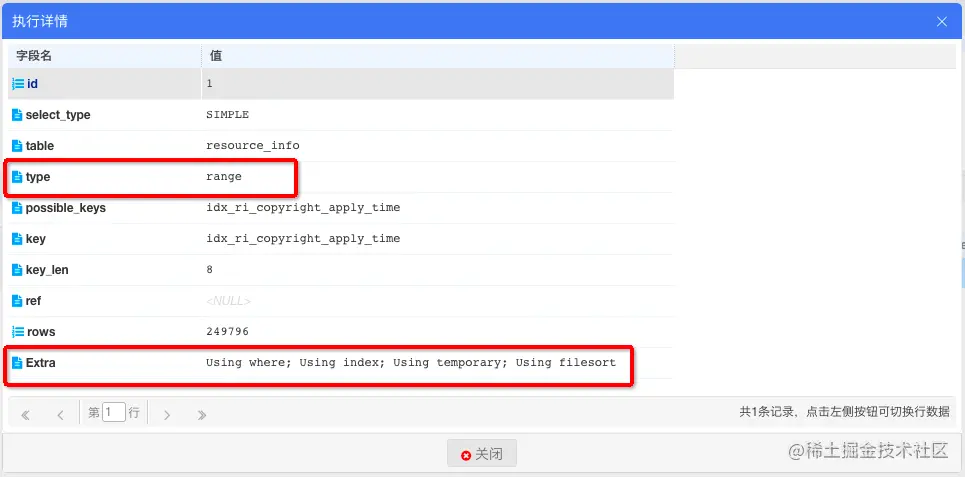Select the possible_keys field name
The height and width of the screenshot is (477, 965).
66,208
